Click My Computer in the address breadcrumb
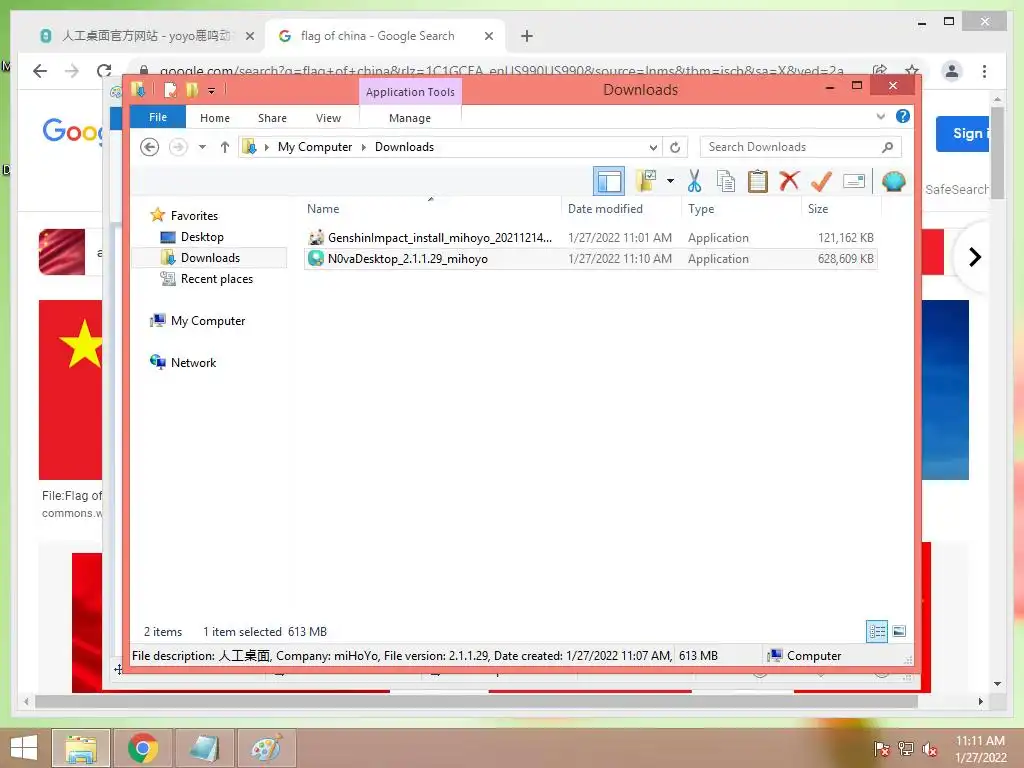The image size is (1024, 768). pyautogui.click(x=315, y=147)
